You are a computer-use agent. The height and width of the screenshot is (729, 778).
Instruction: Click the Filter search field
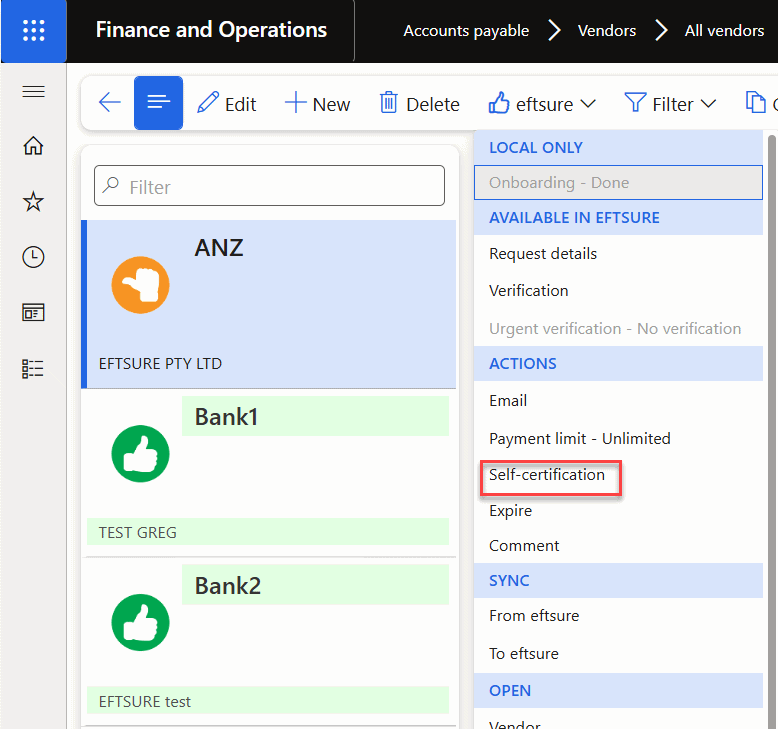[269, 186]
